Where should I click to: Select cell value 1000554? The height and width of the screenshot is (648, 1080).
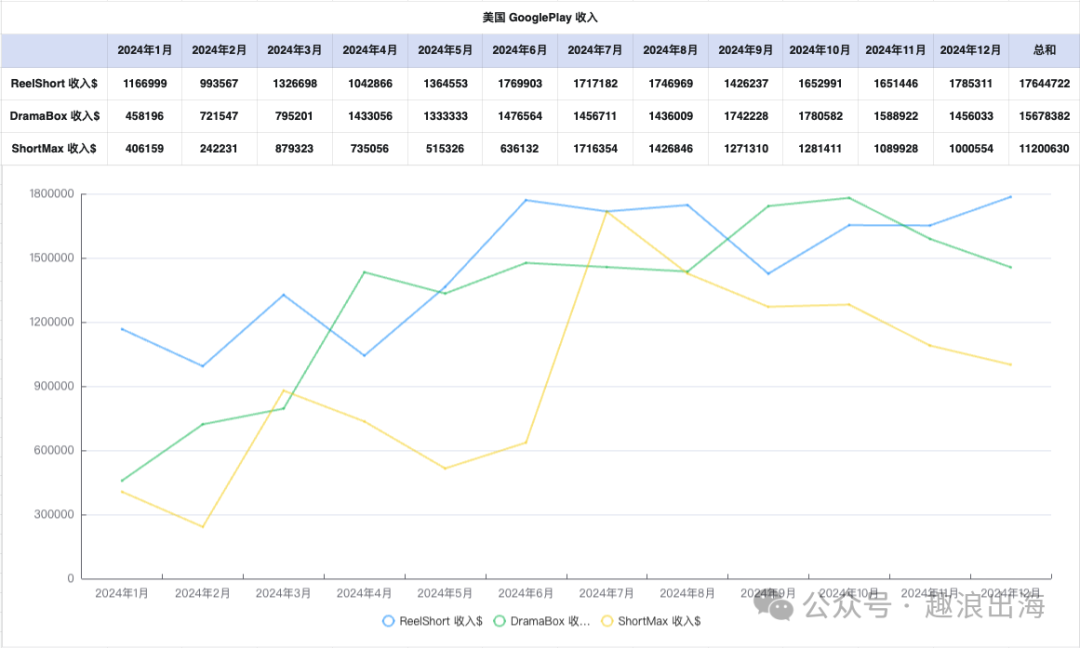pyautogui.click(x=970, y=148)
